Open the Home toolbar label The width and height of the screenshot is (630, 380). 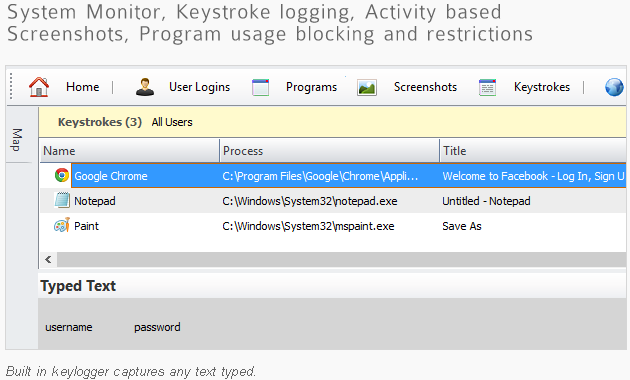82,87
